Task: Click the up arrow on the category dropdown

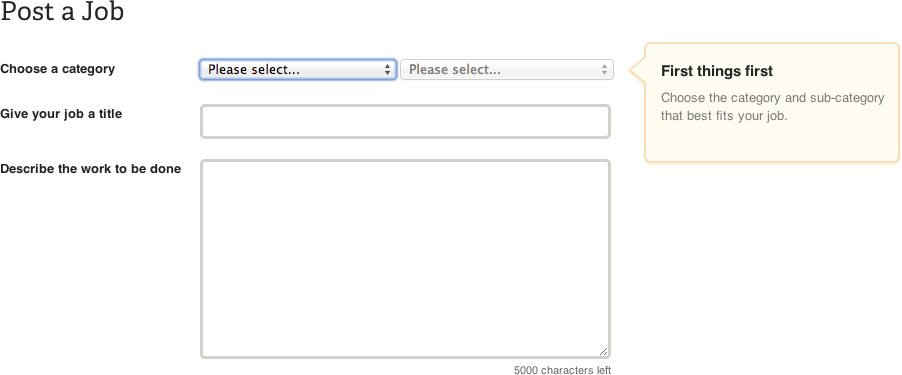Action: pos(388,66)
